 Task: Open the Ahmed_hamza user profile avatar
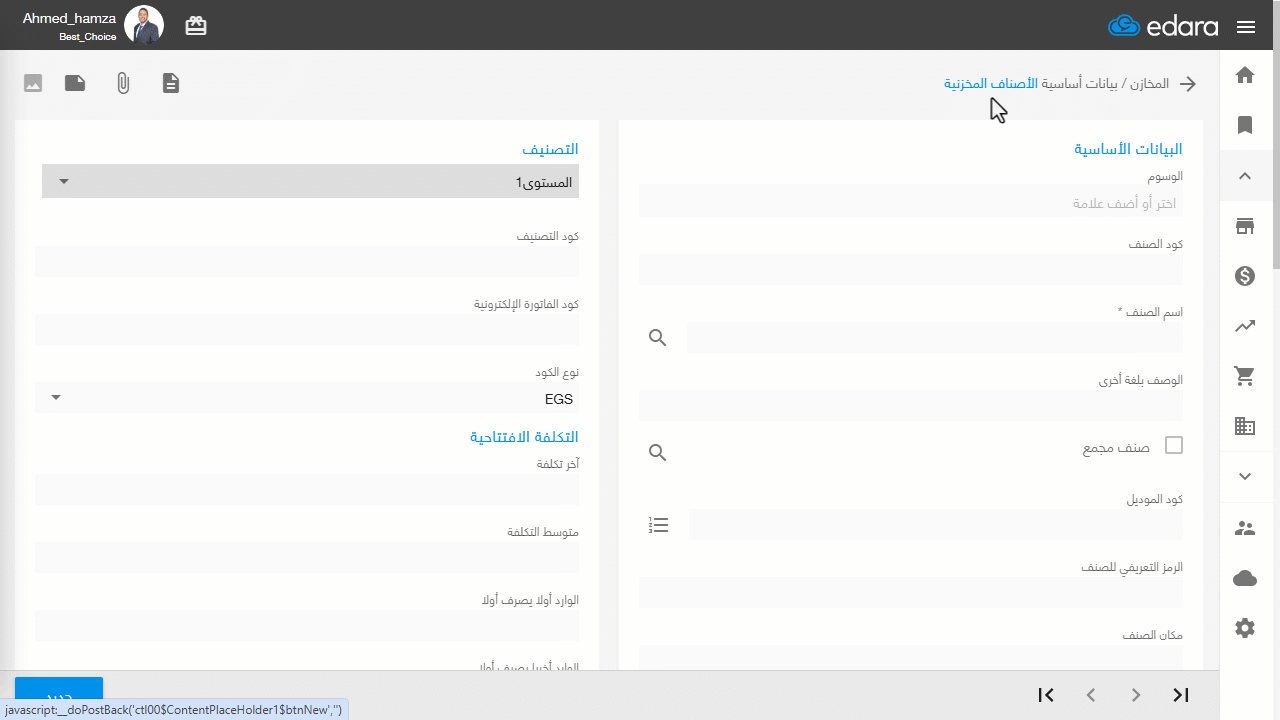(144, 25)
